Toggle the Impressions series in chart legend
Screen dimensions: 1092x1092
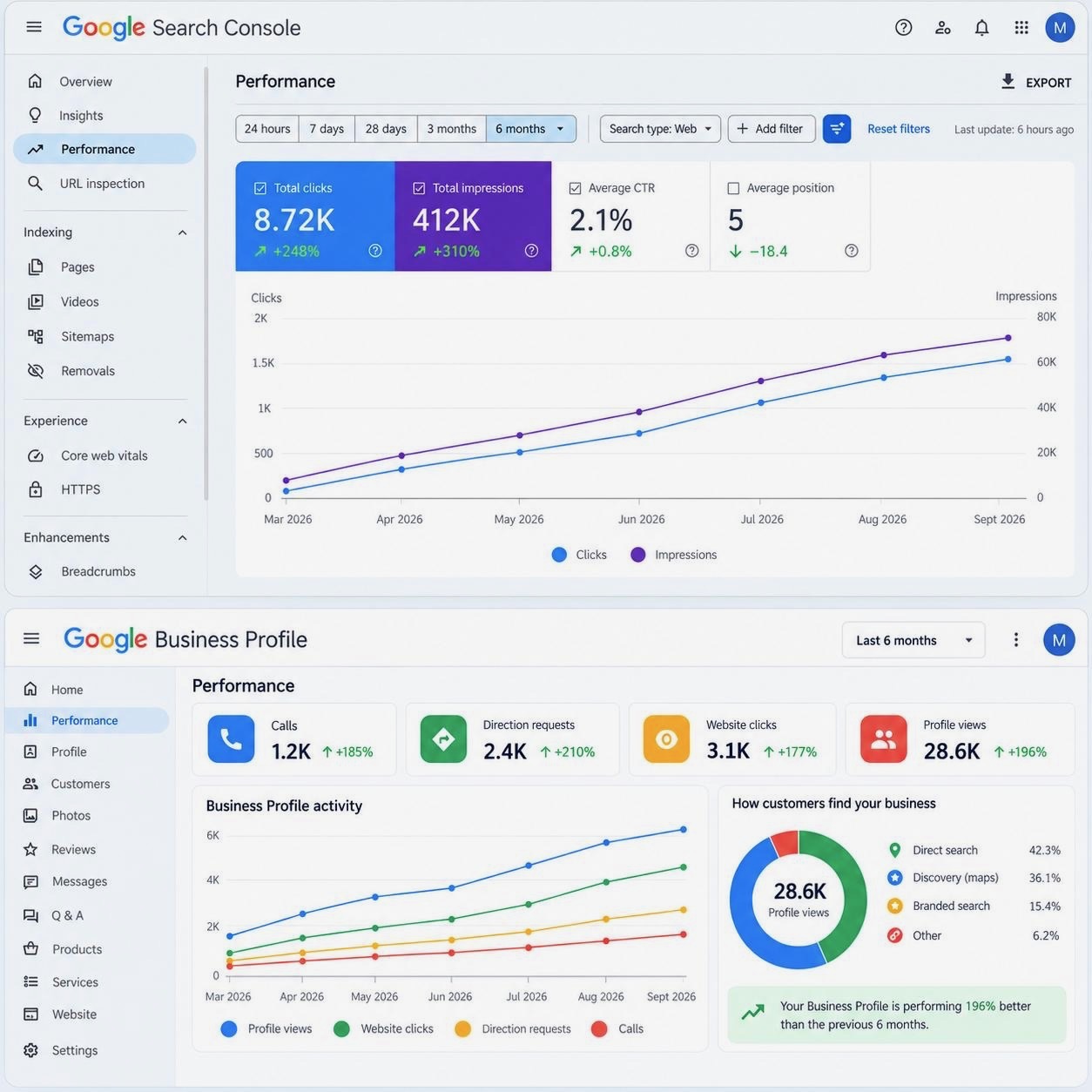pyautogui.click(x=673, y=555)
